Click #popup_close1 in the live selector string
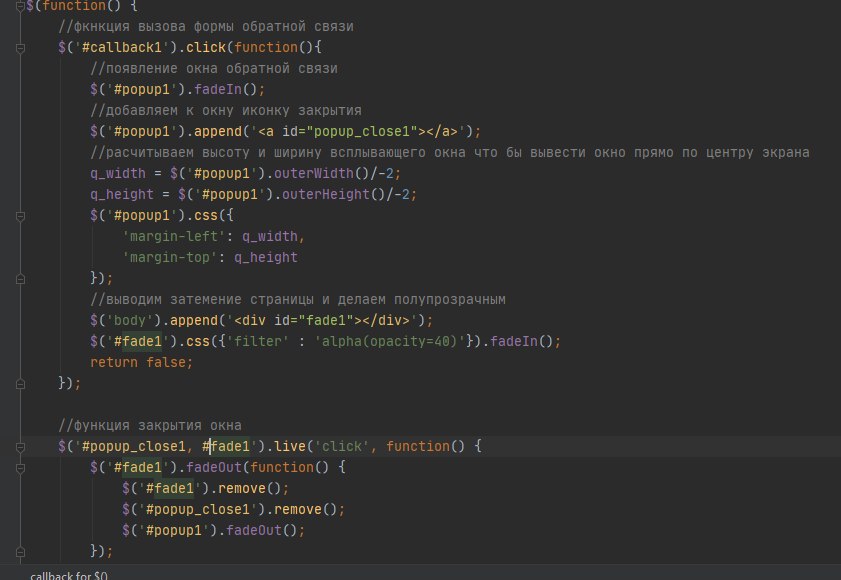Screen dimensions: 841x580 134,446
